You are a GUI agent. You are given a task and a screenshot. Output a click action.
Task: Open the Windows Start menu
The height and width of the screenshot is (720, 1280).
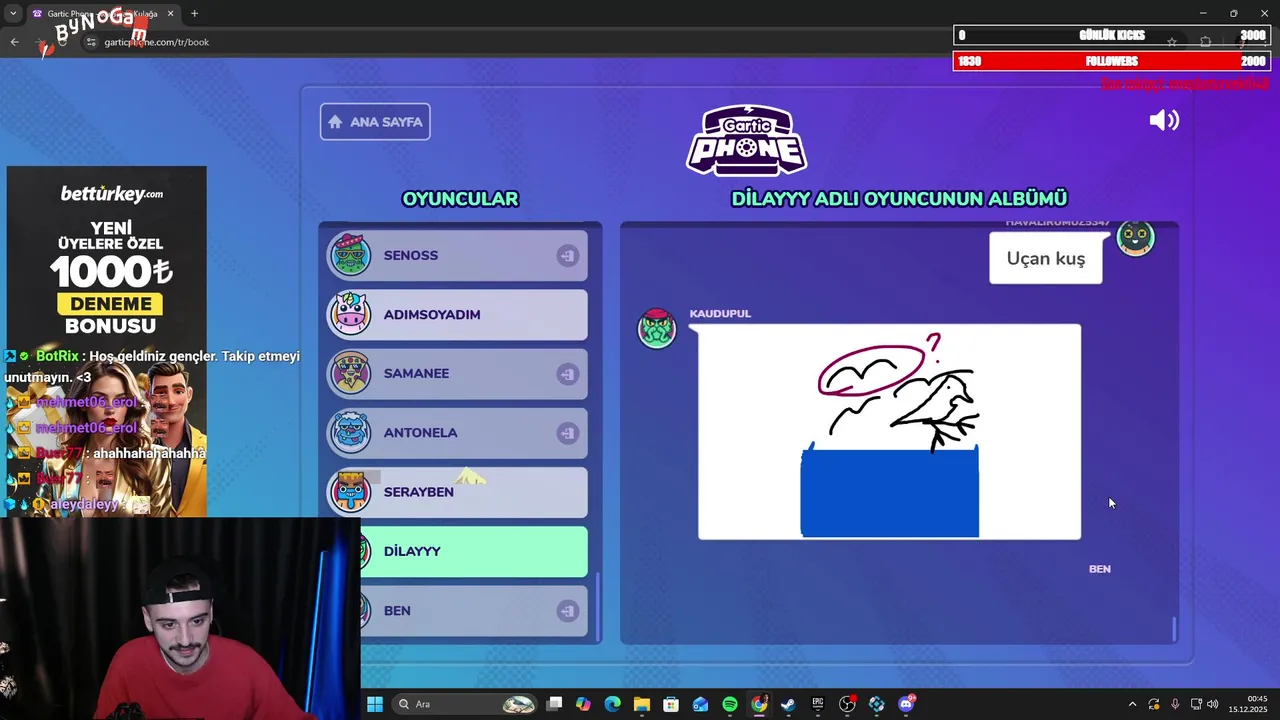pyautogui.click(x=375, y=704)
